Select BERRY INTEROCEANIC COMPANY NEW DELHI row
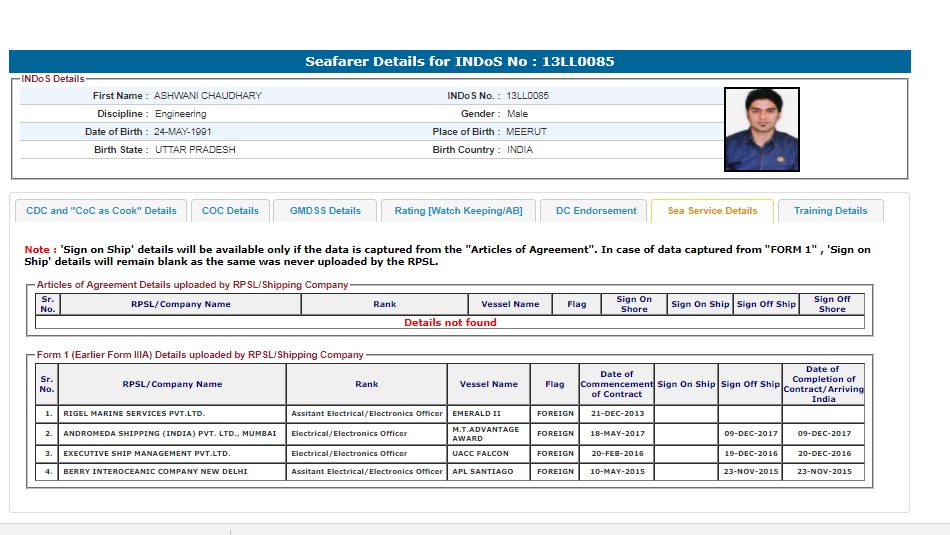 click(x=155, y=471)
